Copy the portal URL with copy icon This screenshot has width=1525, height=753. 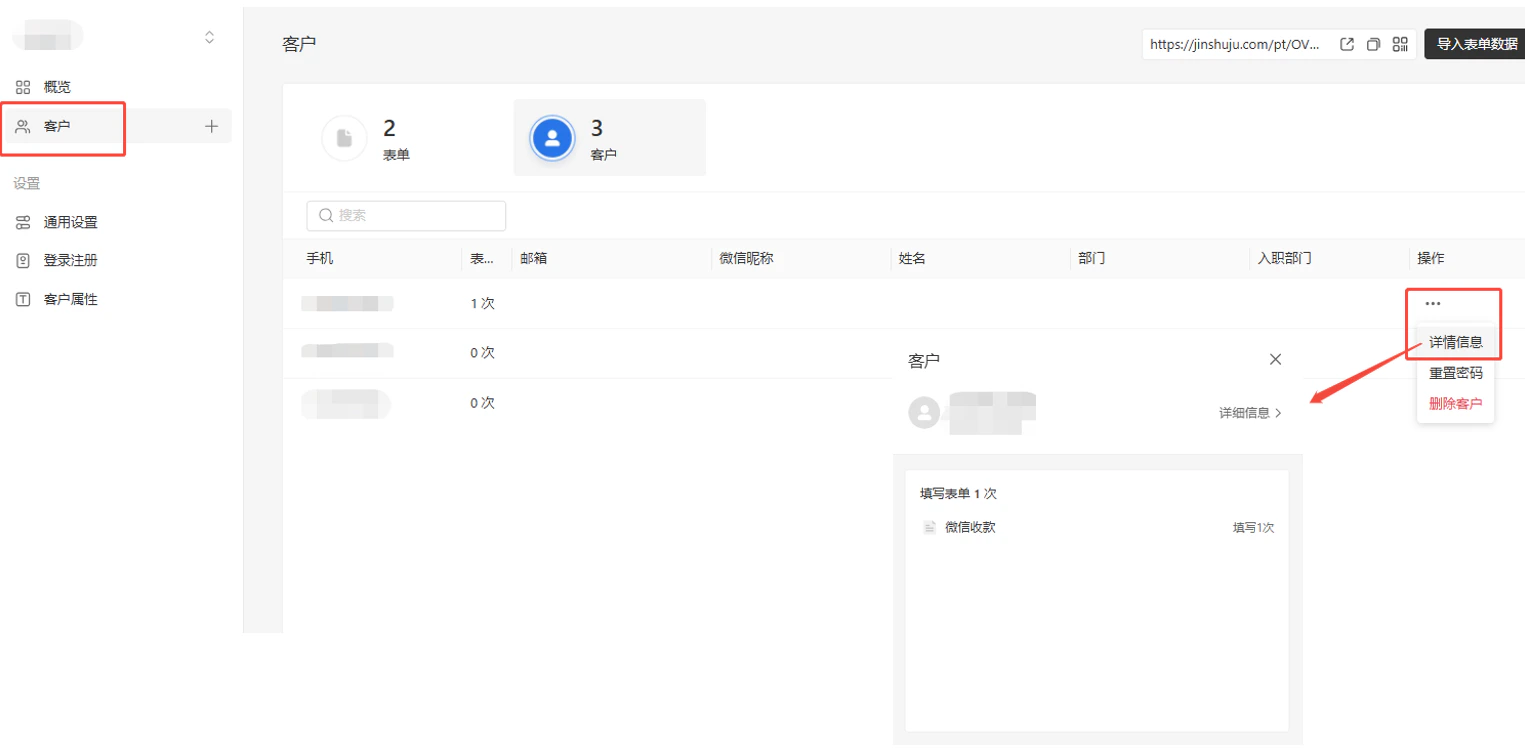click(x=1373, y=44)
